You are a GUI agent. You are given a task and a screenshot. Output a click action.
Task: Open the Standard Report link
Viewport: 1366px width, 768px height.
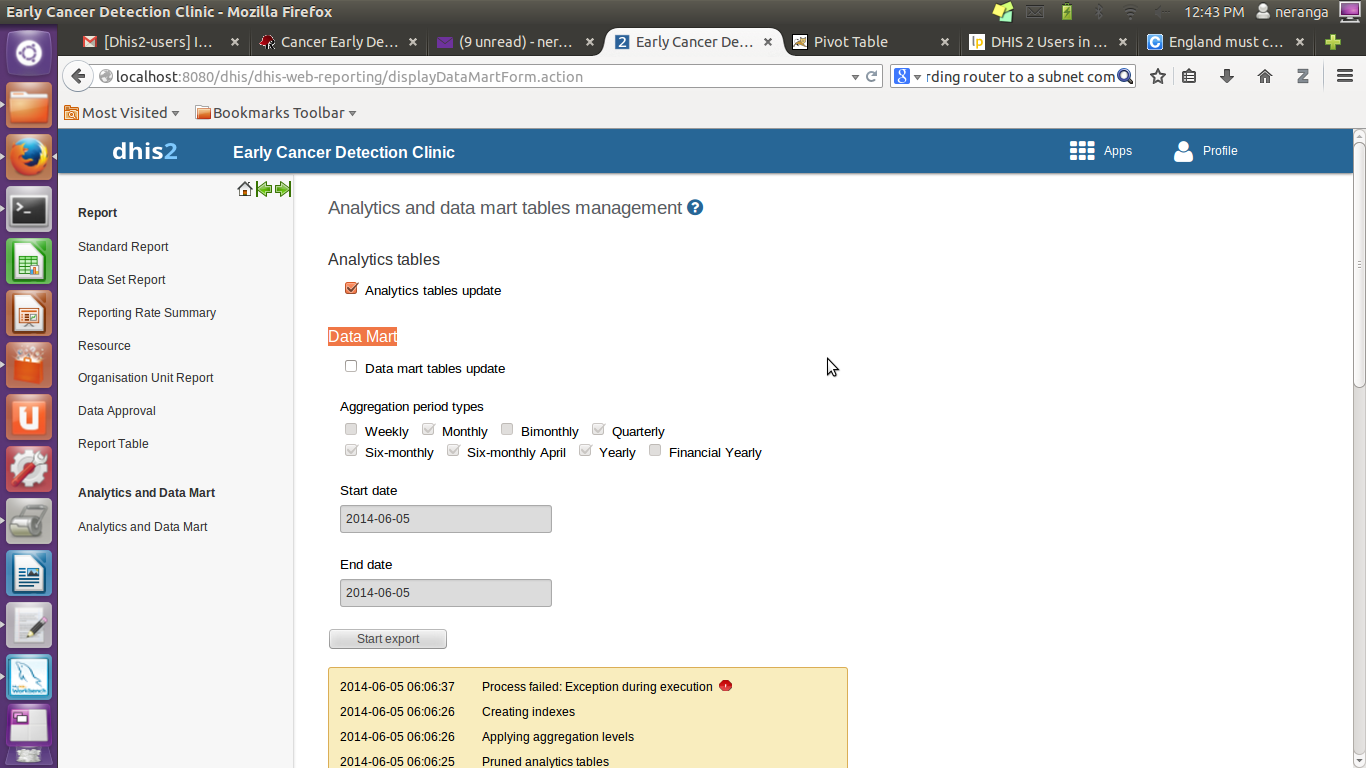pos(123,247)
